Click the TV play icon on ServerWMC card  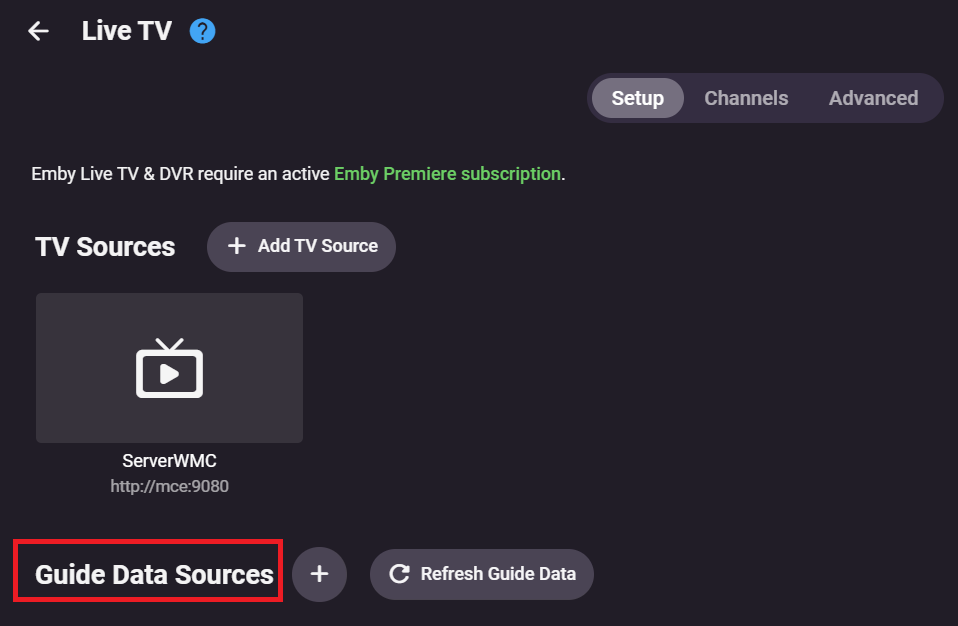tap(169, 368)
